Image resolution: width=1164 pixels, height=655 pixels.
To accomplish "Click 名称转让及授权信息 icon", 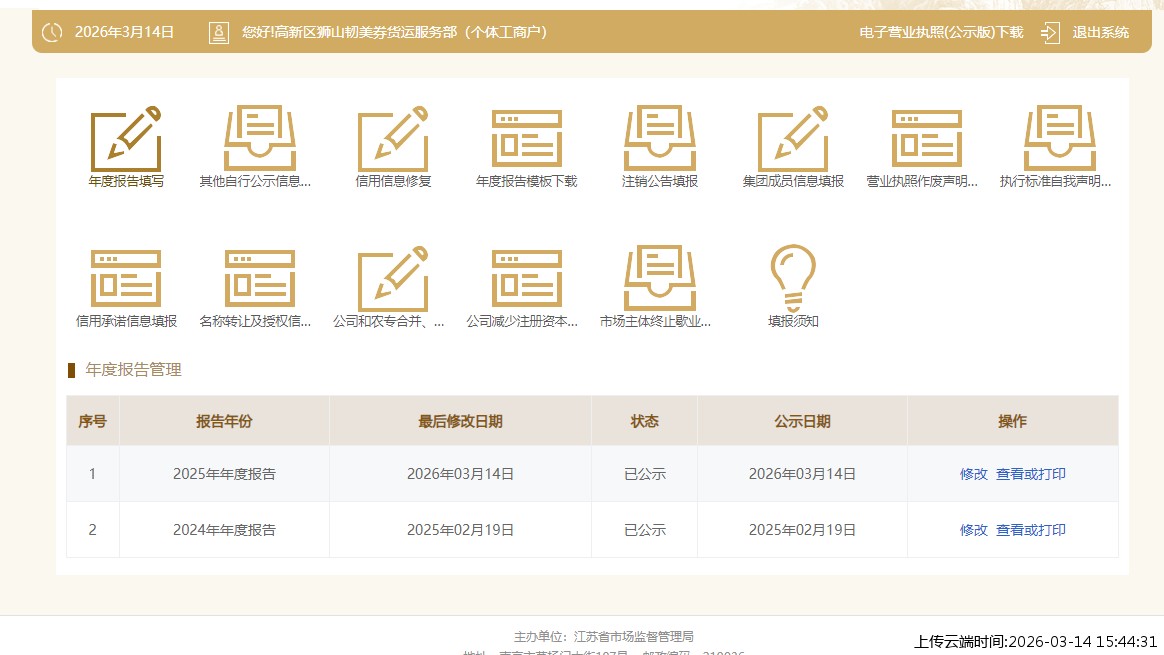I will click(x=259, y=278).
